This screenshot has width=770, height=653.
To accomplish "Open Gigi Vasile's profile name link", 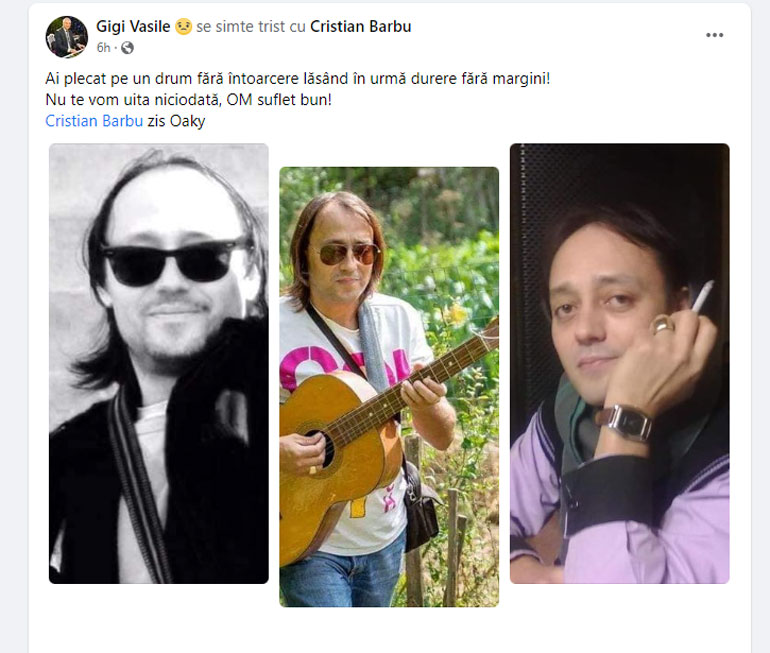I will (x=133, y=27).
